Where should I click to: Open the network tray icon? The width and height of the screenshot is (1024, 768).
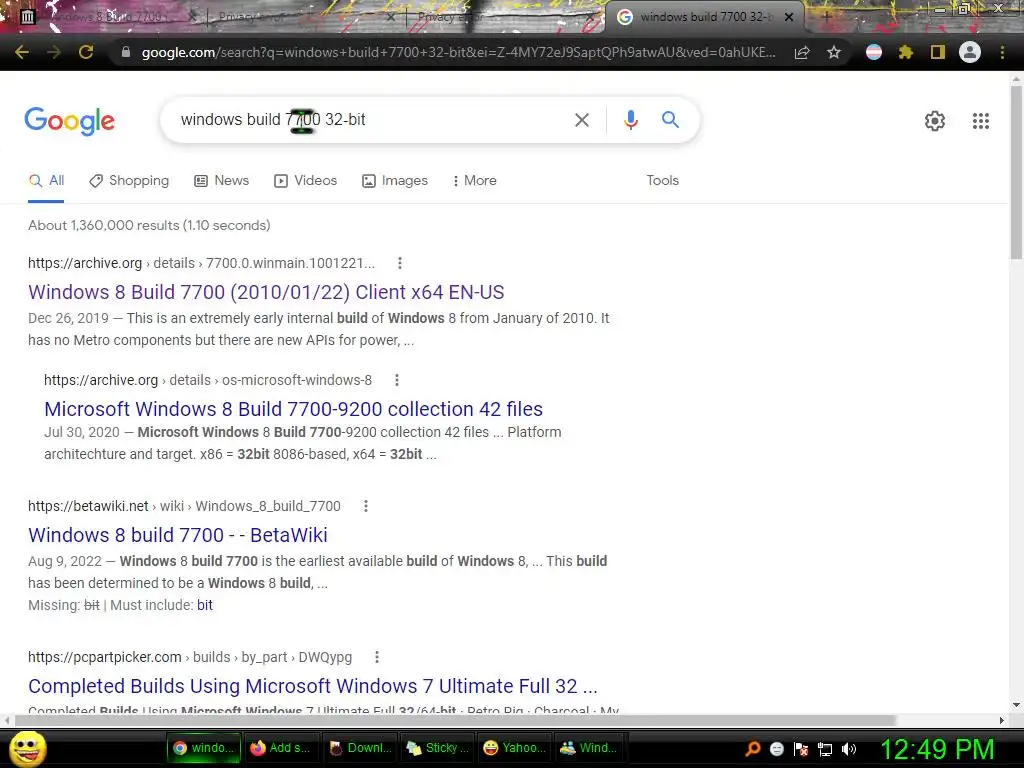tap(825, 748)
